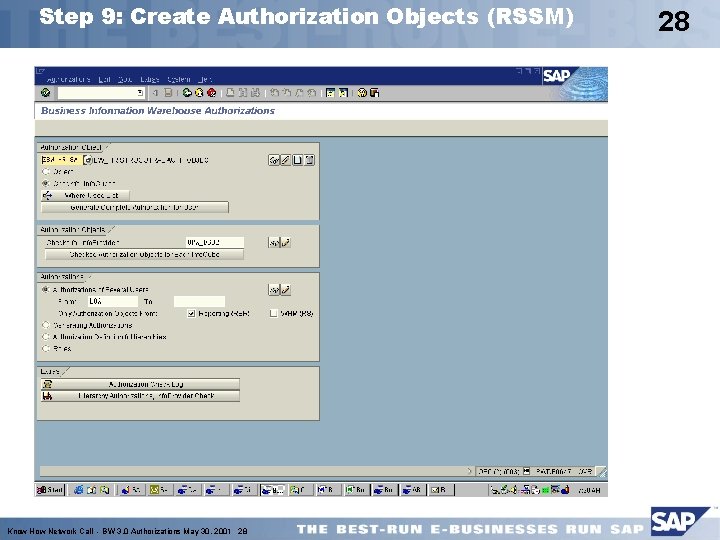The height and width of the screenshot is (540, 720).
Task: Expand the status bar system info arrow
Action: click(x=469, y=471)
